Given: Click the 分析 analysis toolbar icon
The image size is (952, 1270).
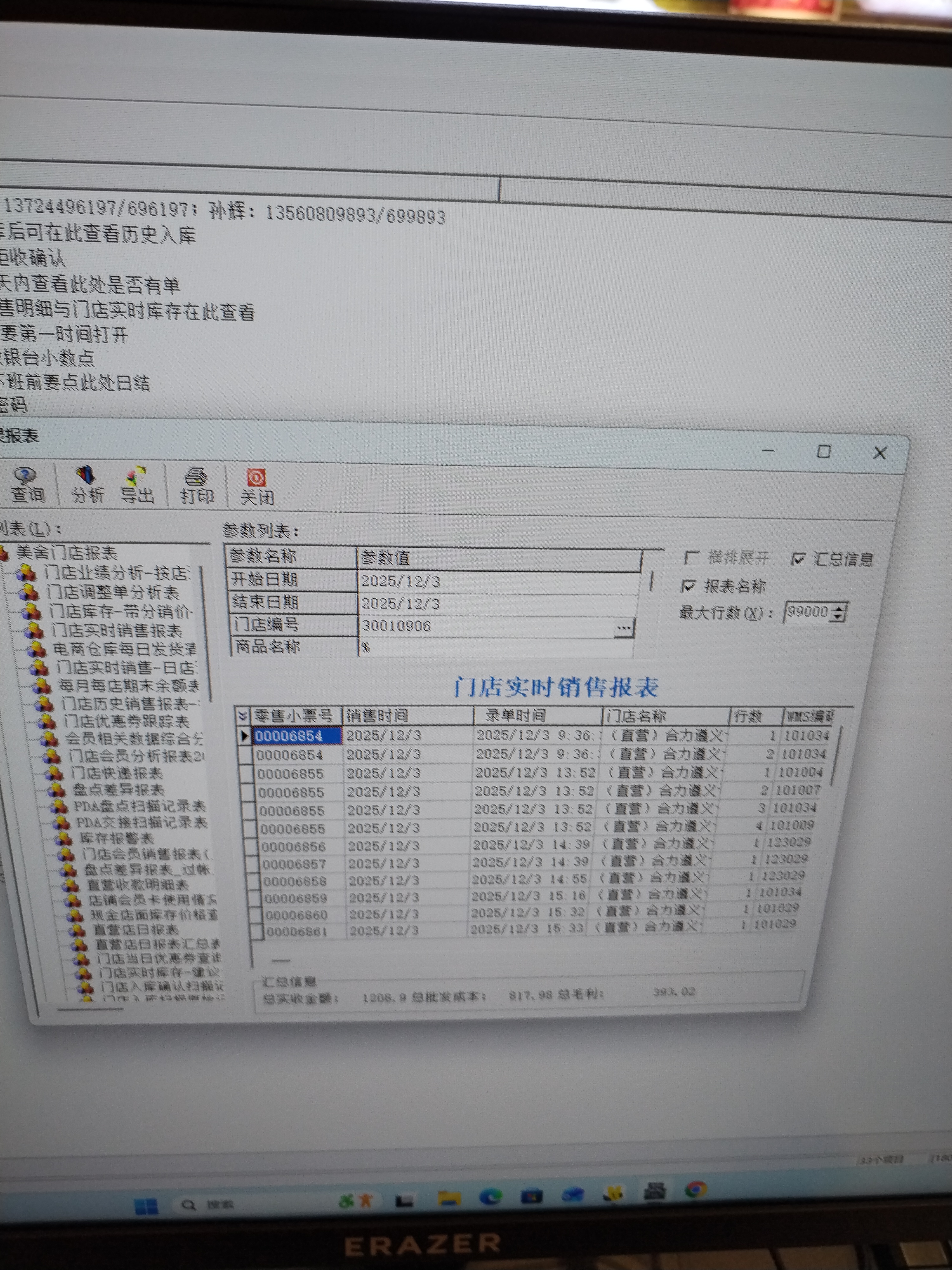Looking at the screenshot, I should click(x=87, y=485).
